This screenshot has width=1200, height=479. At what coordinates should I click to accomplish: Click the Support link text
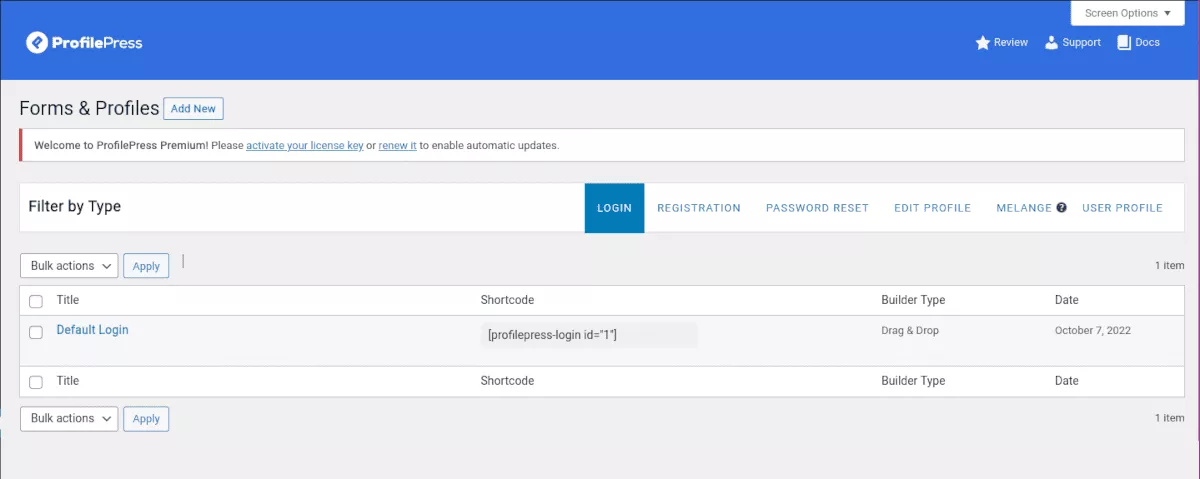point(1082,43)
